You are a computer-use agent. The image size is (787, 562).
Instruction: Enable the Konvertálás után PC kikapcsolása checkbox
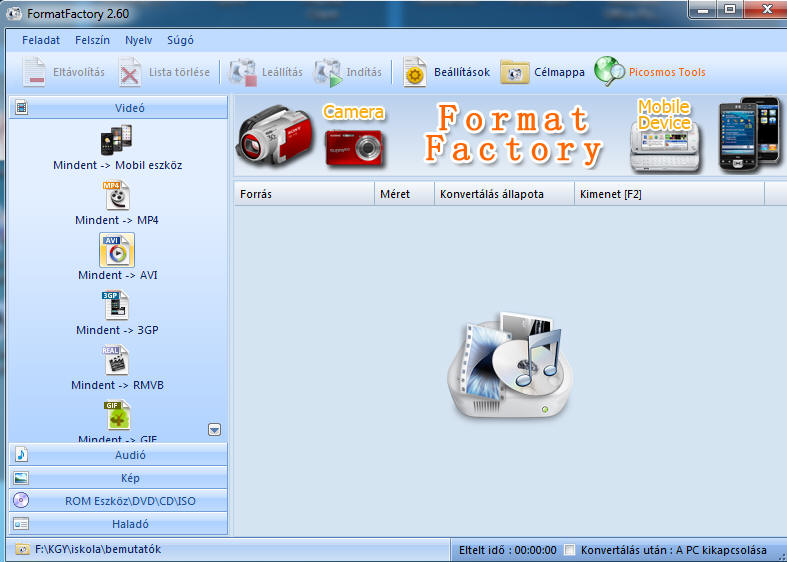point(569,550)
